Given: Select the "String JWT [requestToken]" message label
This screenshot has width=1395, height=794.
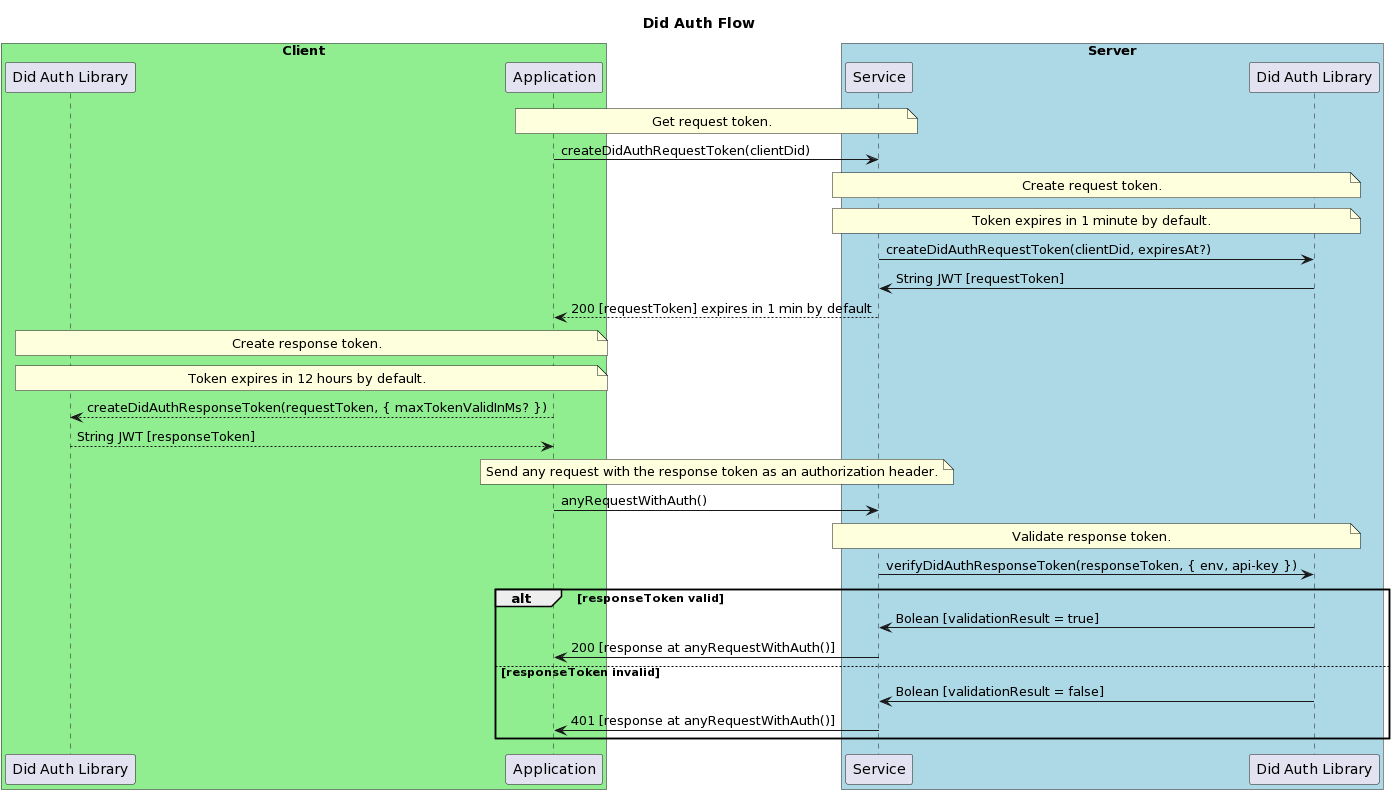Looking at the screenshot, I should (x=980, y=278).
